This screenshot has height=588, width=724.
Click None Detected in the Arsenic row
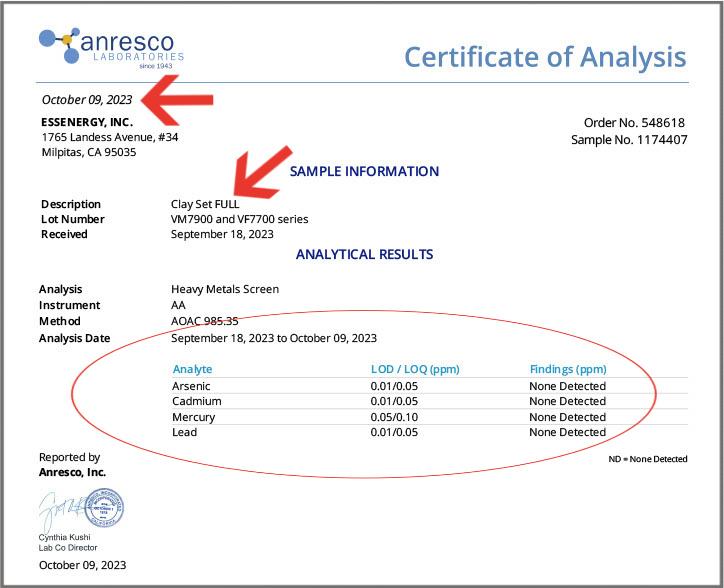pos(567,386)
